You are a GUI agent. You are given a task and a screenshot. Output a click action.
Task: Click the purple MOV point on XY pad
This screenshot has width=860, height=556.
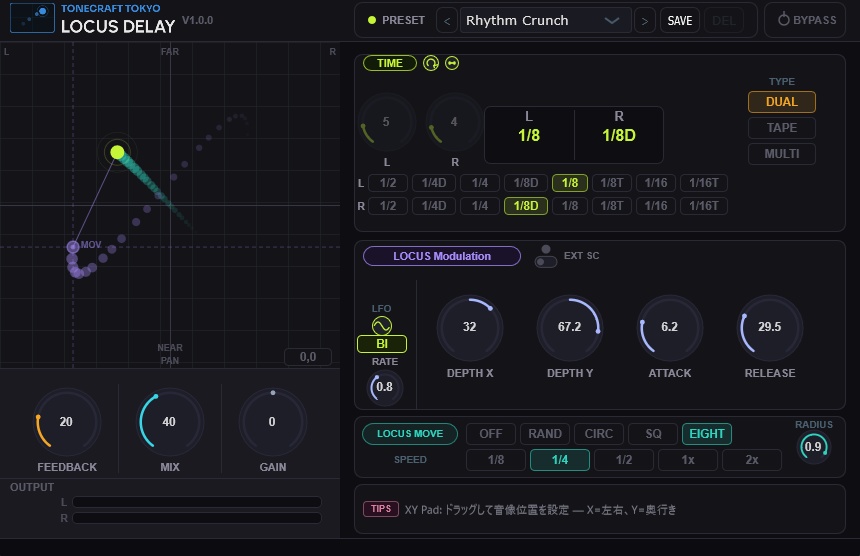[72, 247]
